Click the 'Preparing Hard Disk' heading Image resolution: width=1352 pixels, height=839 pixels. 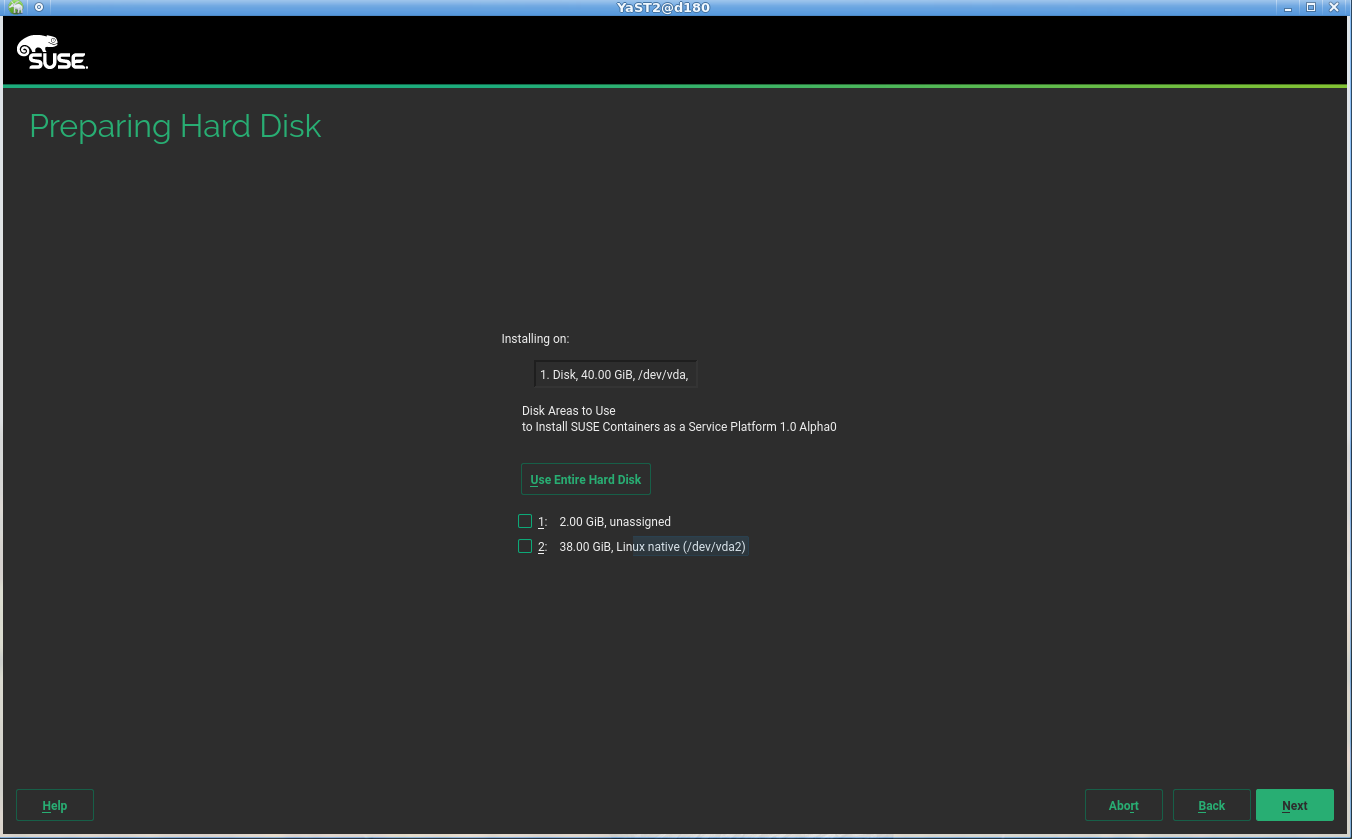[x=175, y=127]
